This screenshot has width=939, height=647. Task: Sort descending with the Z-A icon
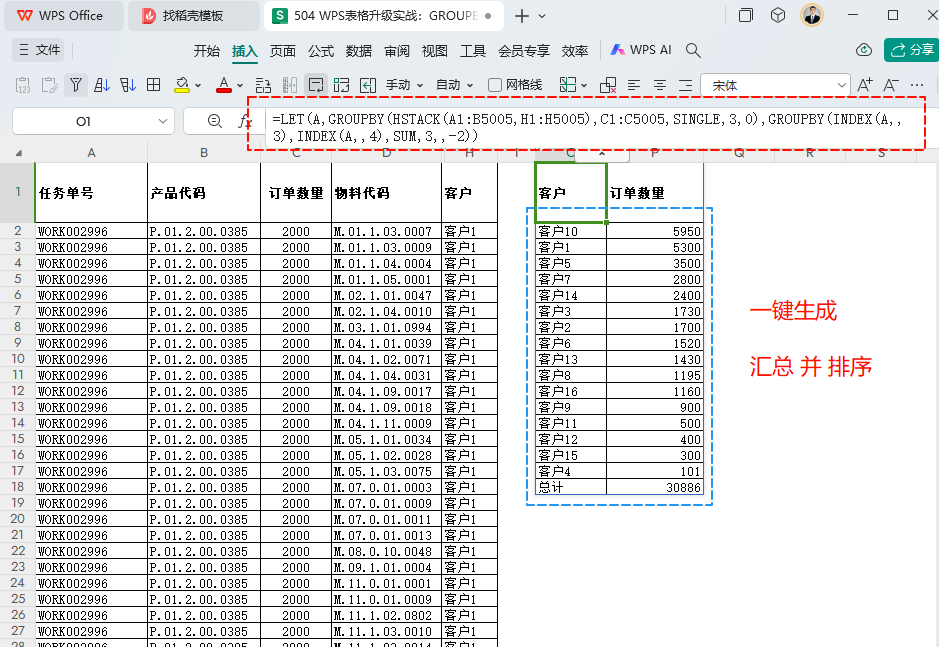[x=128, y=85]
